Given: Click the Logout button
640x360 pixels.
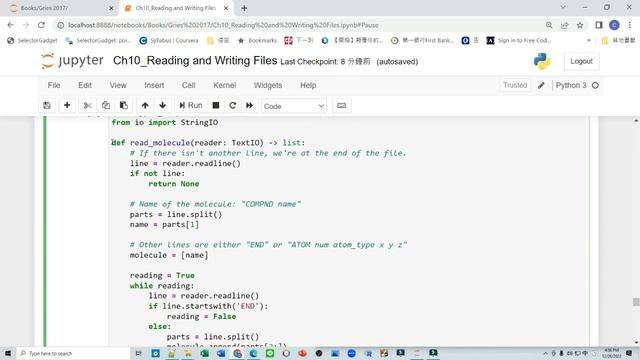Looking at the screenshot, I should point(581,61).
